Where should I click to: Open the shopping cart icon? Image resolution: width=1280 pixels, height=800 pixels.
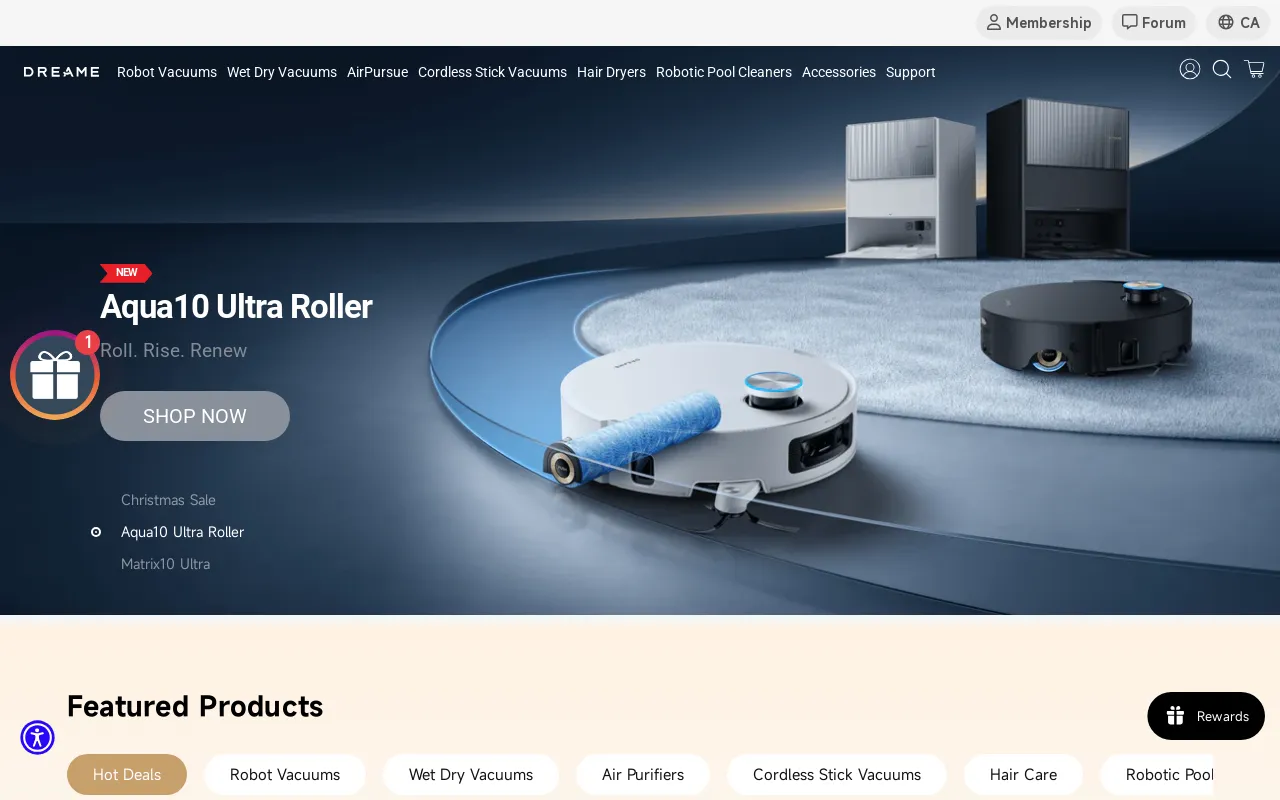1254,69
